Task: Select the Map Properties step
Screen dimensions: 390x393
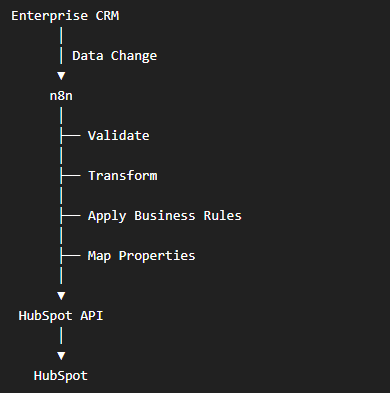Action: (141, 256)
